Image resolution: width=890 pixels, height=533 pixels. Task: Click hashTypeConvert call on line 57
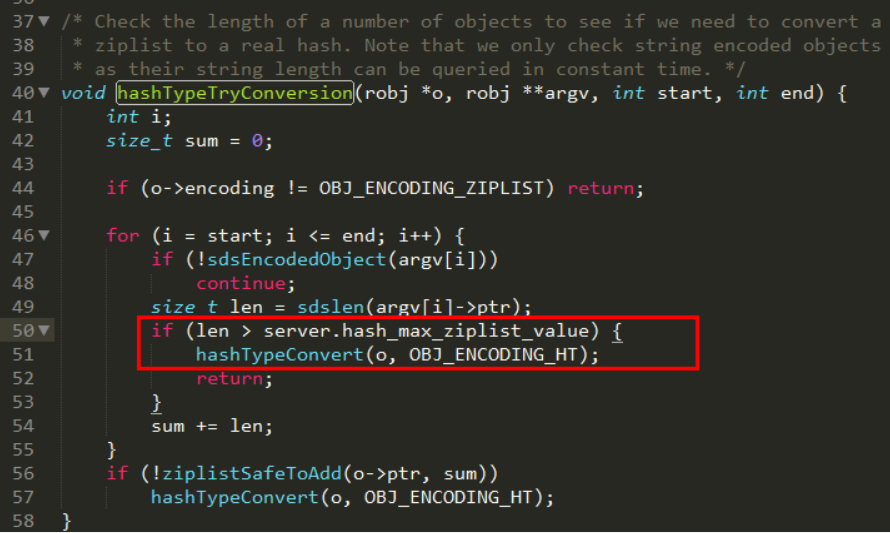tap(234, 497)
